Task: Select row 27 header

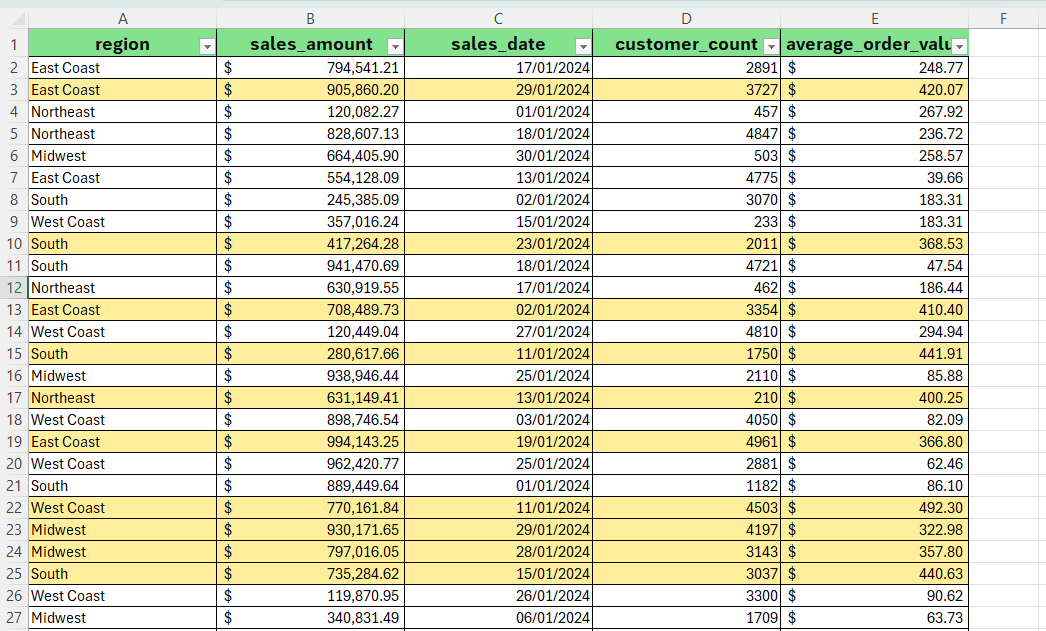Action: tap(14, 618)
